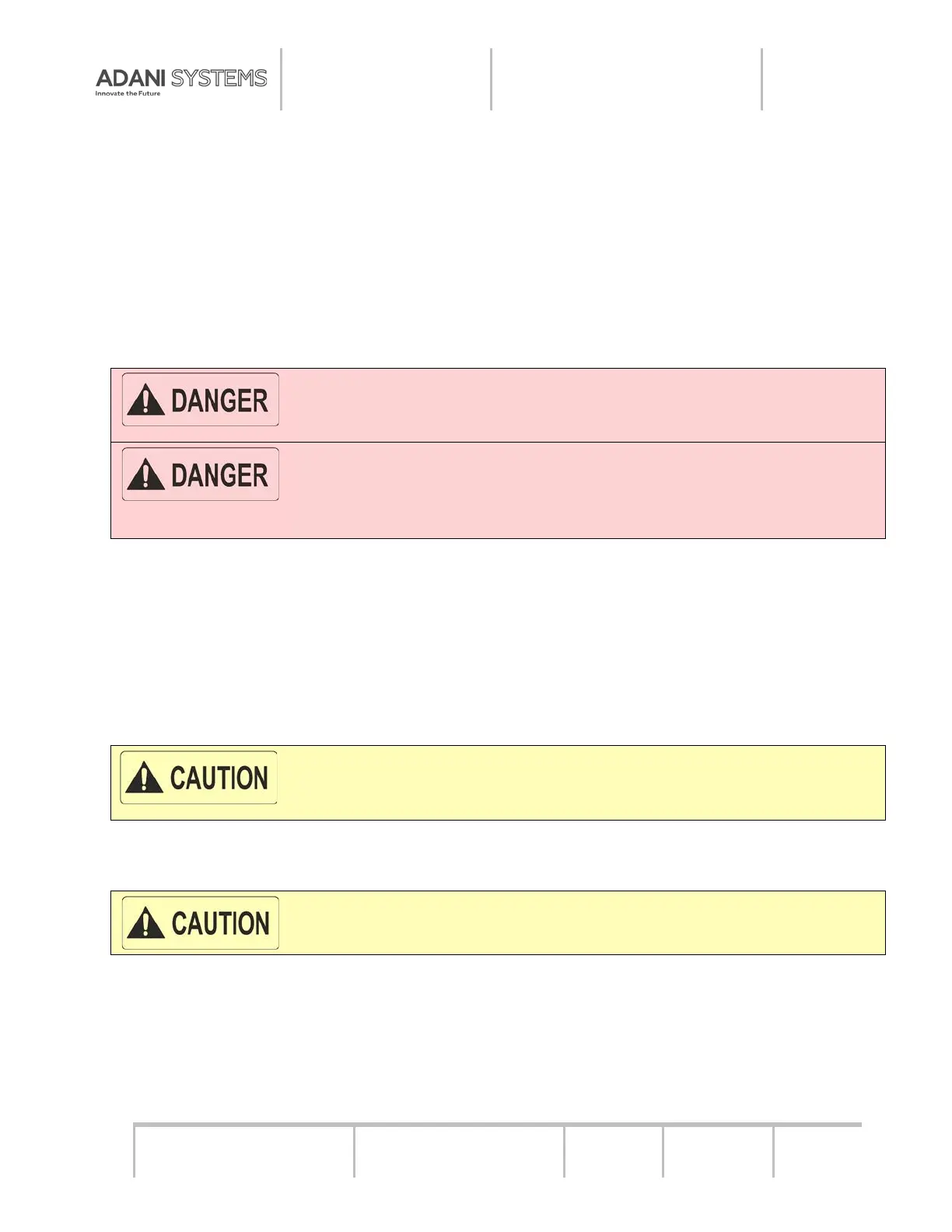Click the ADANI SYSTEMS logo
Image resolution: width=952 pixels, height=1232 pixels.
[x=180, y=78]
